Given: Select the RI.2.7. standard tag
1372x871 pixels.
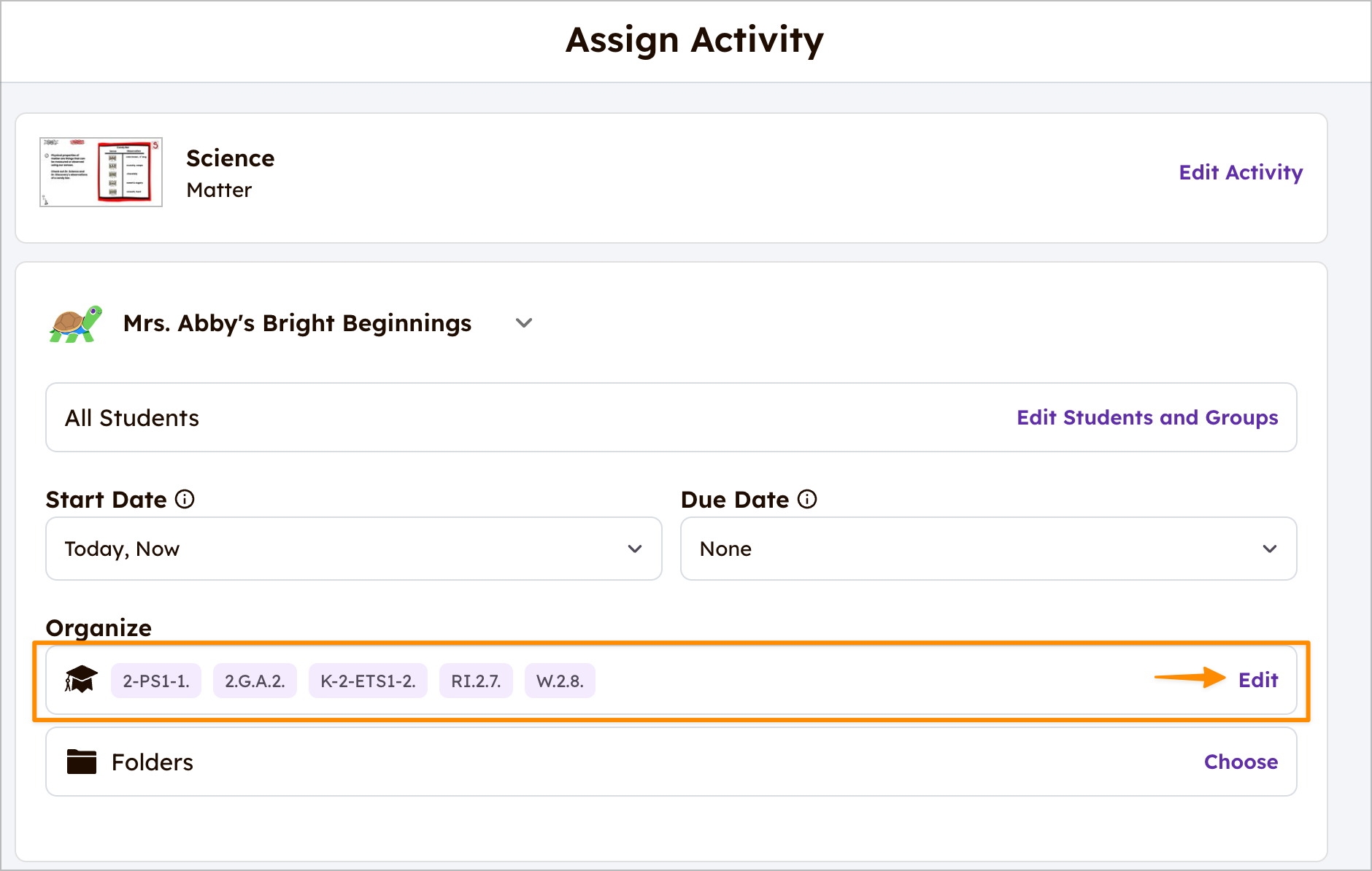Looking at the screenshot, I should click(x=476, y=681).
